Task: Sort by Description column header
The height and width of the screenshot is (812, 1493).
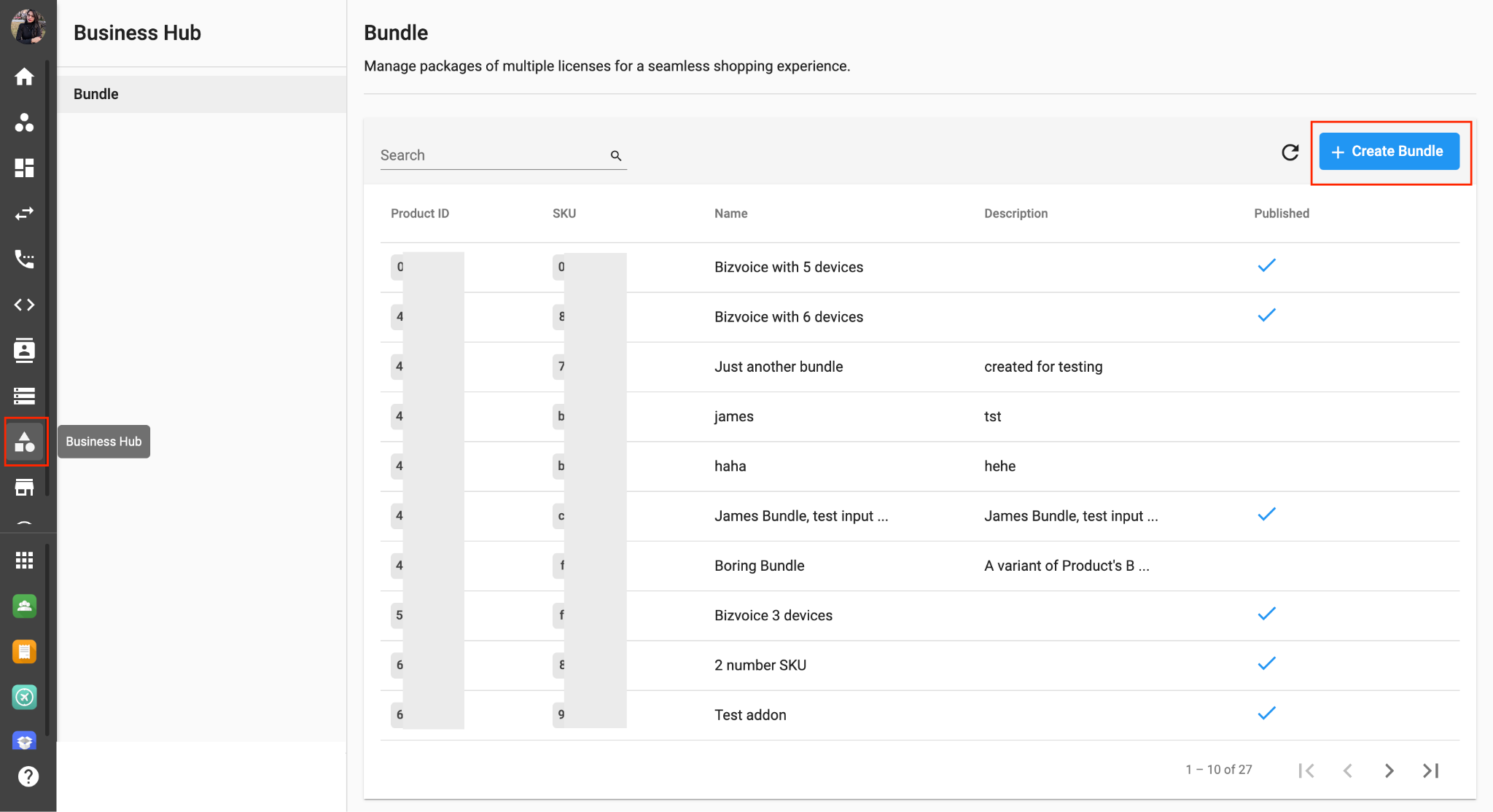Action: pyautogui.click(x=1016, y=214)
